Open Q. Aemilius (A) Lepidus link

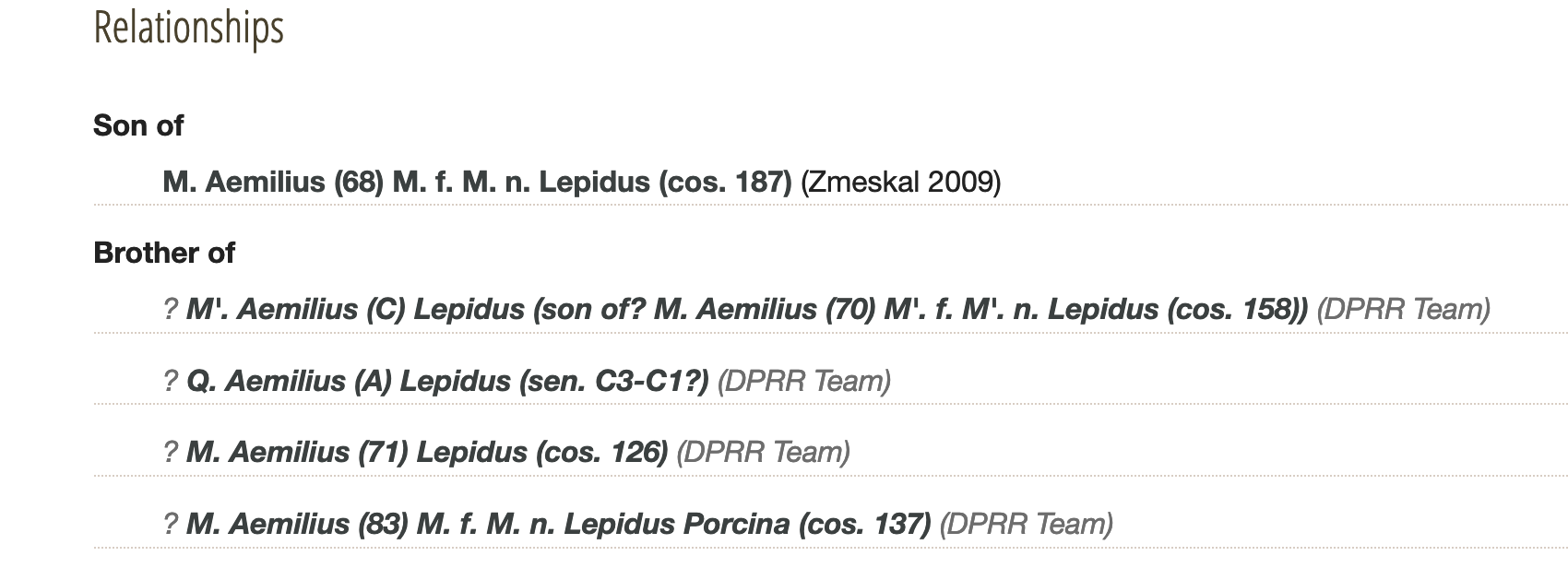tap(446, 381)
